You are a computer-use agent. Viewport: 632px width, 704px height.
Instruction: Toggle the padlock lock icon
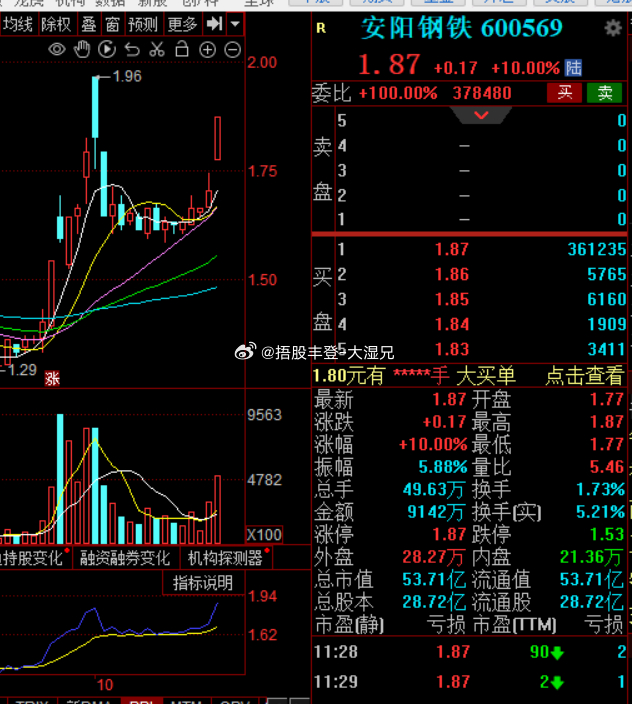[x=182, y=49]
